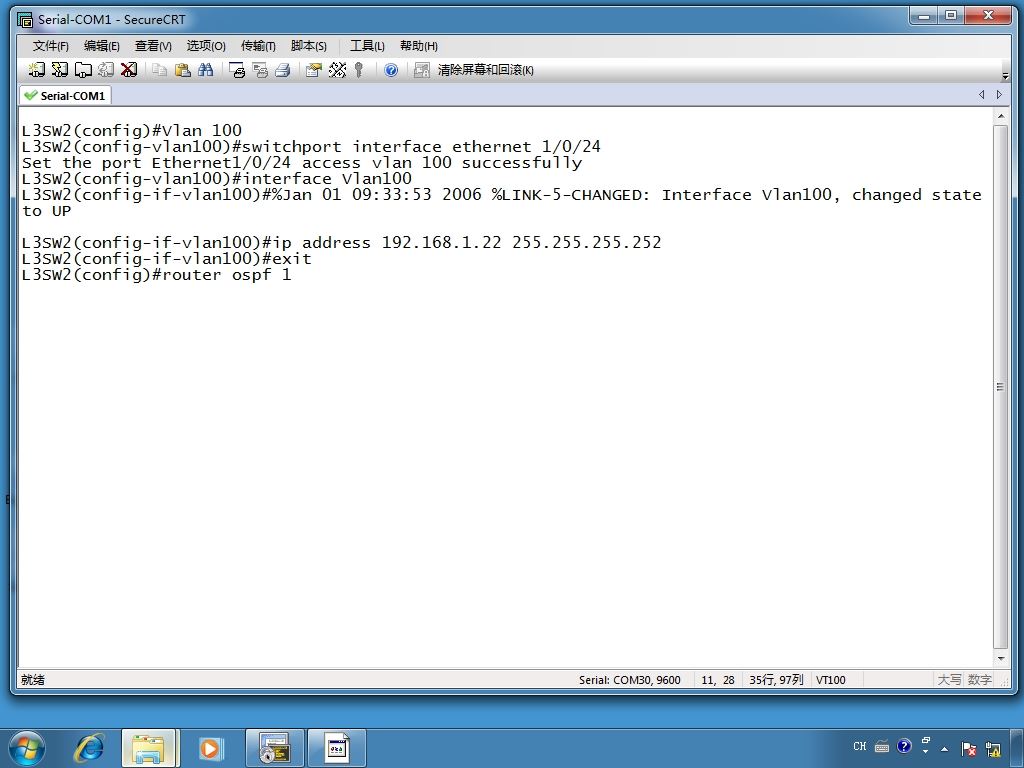This screenshot has width=1024, height=768.
Task: Click the 'switchport interface ethernet 1/0/24' line
Action: (x=311, y=147)
